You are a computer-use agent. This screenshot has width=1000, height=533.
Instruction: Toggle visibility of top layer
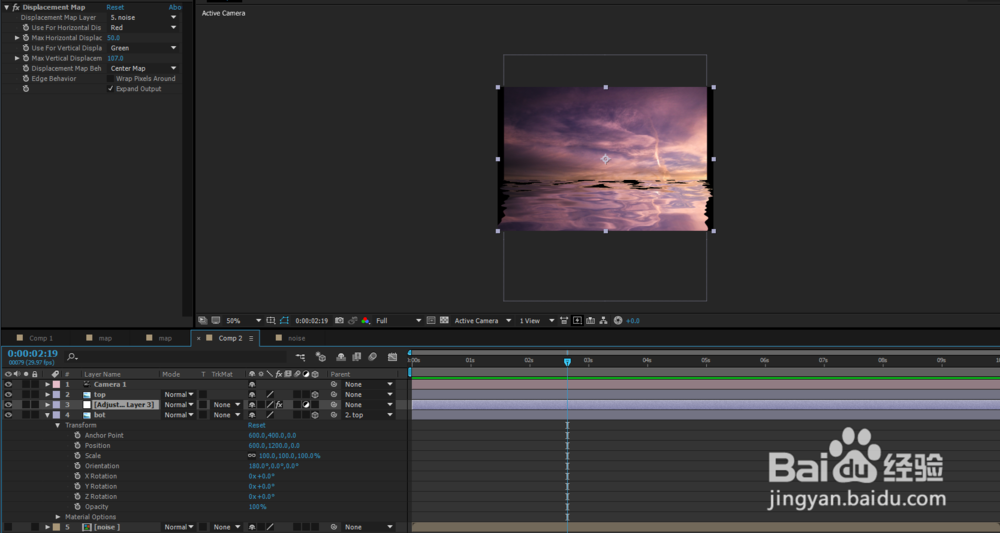click(x=8, y=395)
